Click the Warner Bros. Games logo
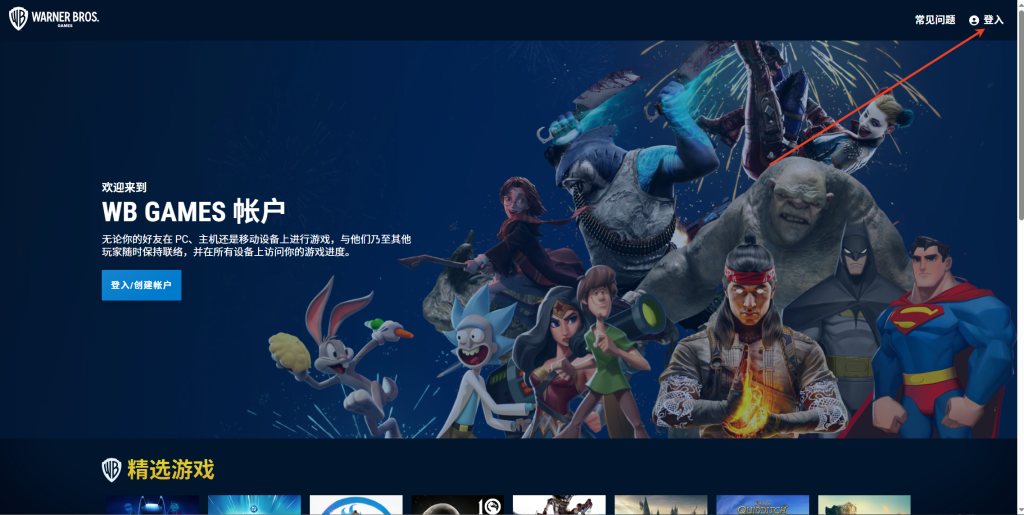 pos(54,19)
